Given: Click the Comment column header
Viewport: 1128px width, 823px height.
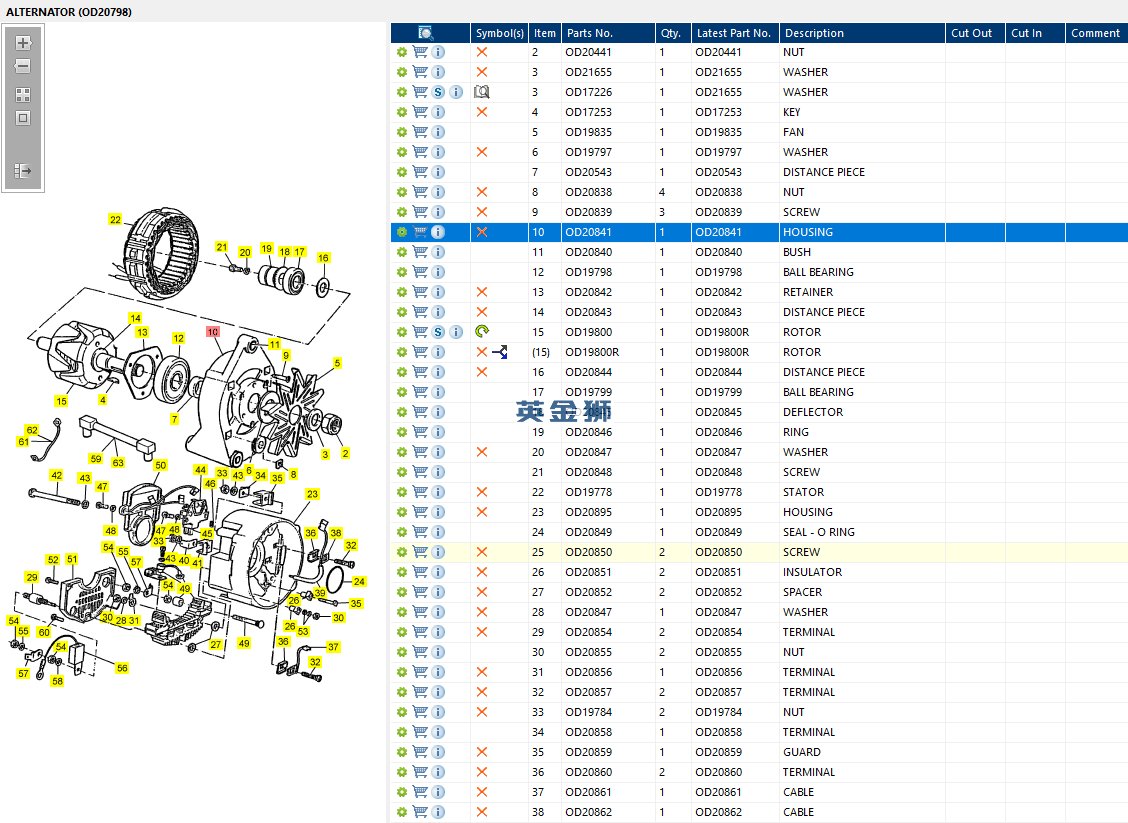Looking at the screenshot, I should tap(1096, 33).
